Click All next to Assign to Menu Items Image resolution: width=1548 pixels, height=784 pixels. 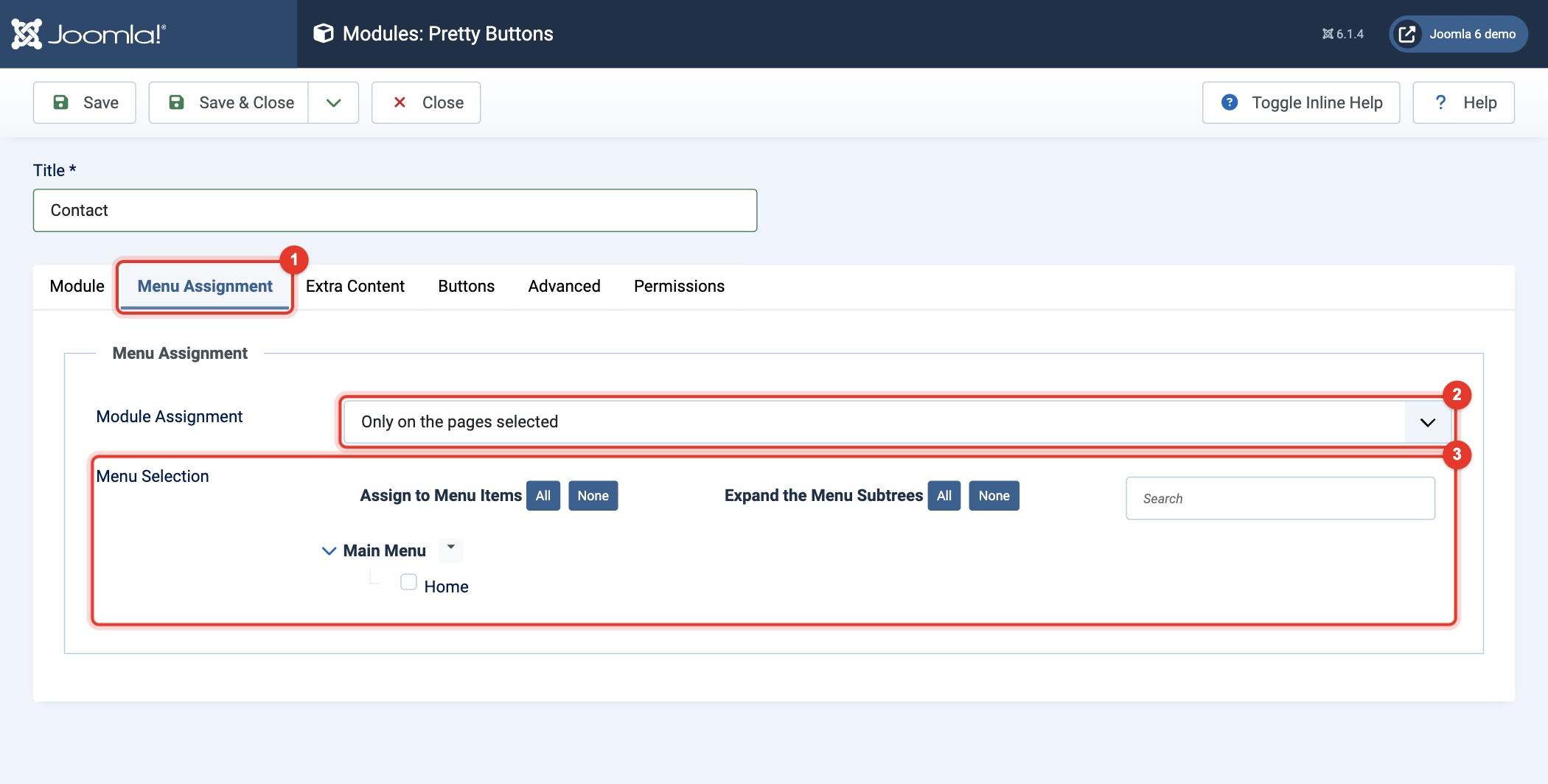point(543,496)
